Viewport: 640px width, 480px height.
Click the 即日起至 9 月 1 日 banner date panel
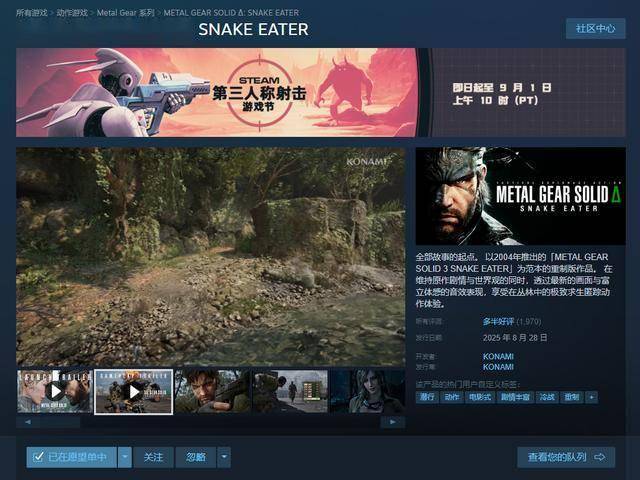(x=528, y=92)
